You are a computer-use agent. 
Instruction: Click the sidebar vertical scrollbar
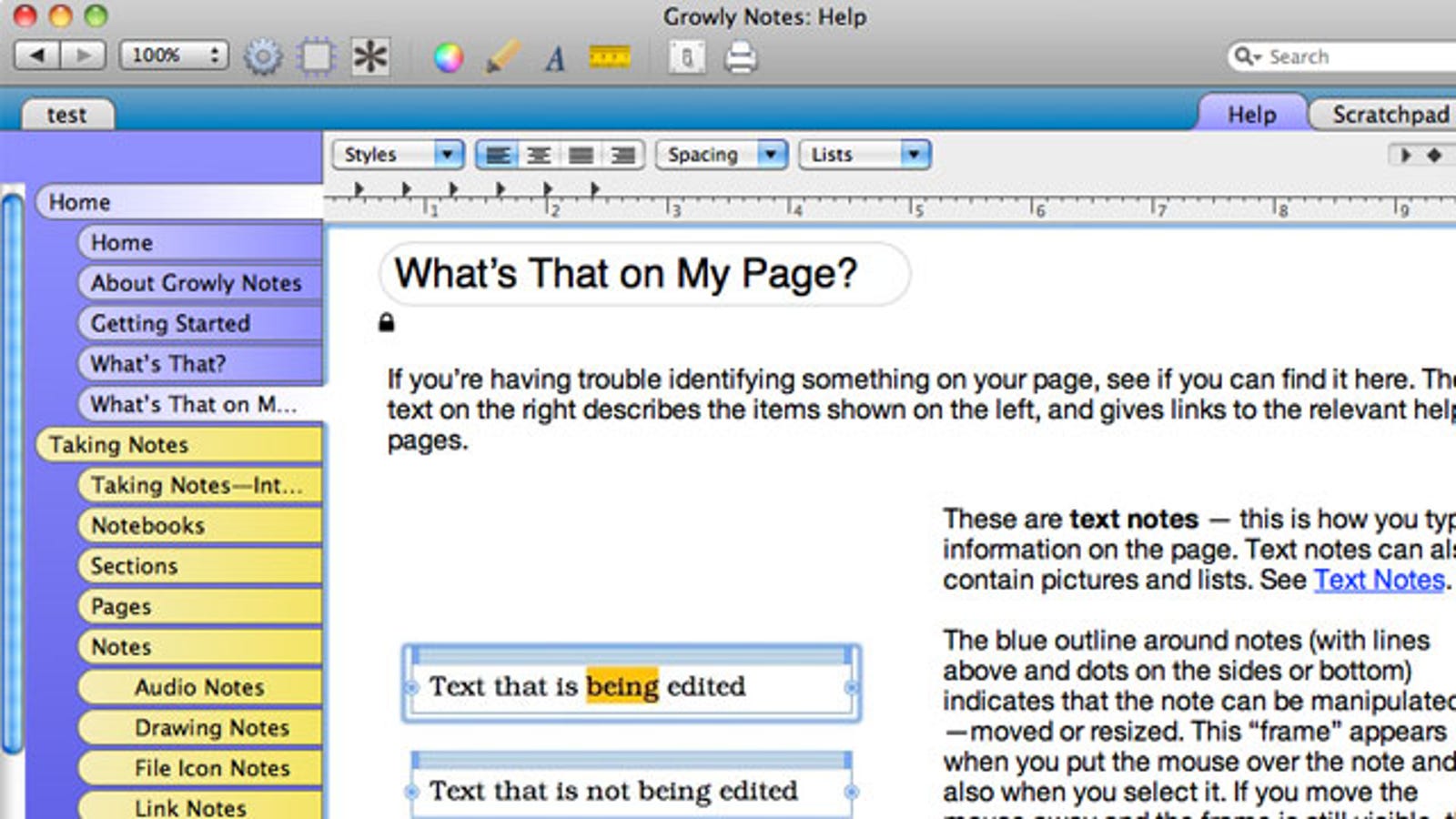13,473
